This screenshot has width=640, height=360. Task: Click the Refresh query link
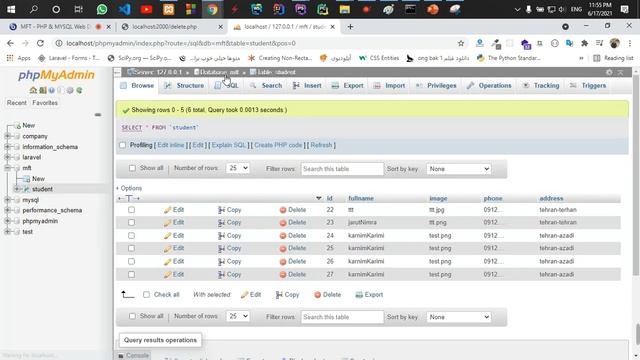(321, 145)
